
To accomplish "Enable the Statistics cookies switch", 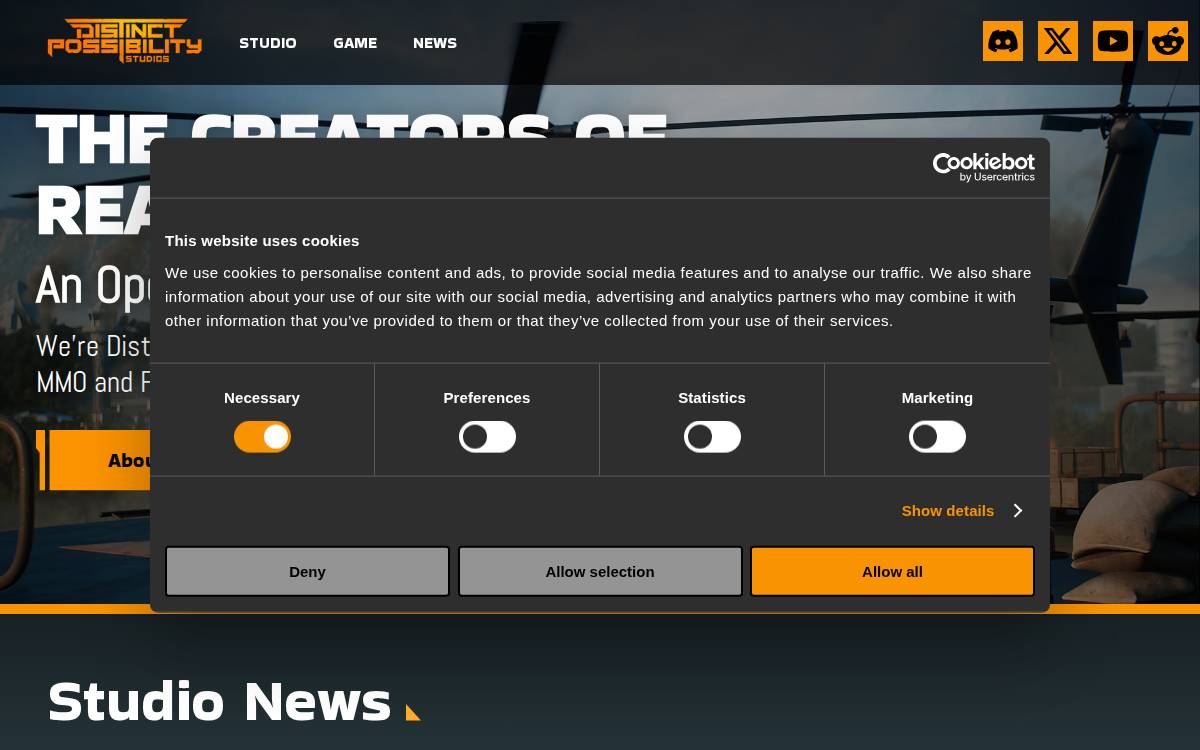I will [x=712, y=437].
